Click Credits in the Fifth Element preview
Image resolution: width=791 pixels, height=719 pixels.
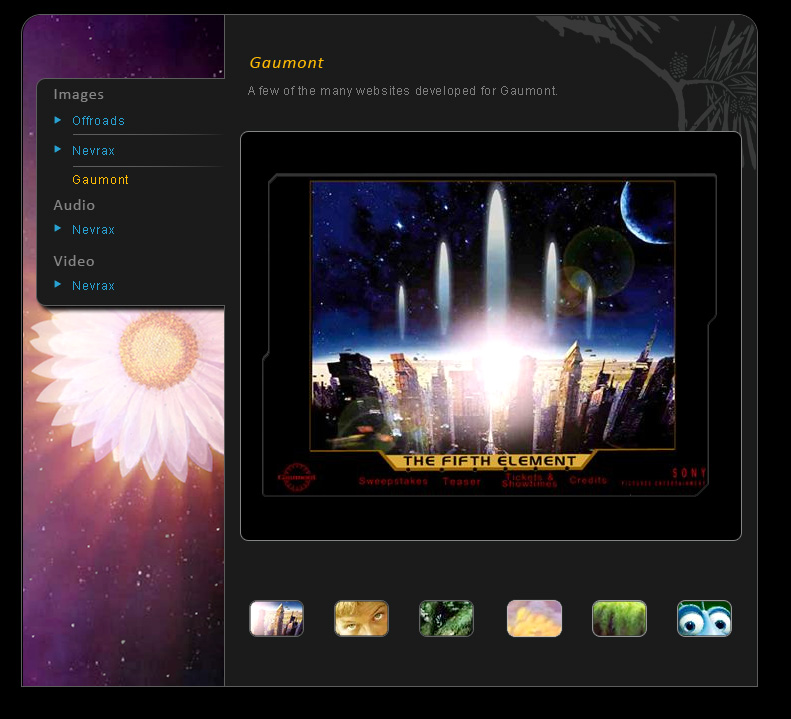[x=588, y=480]
